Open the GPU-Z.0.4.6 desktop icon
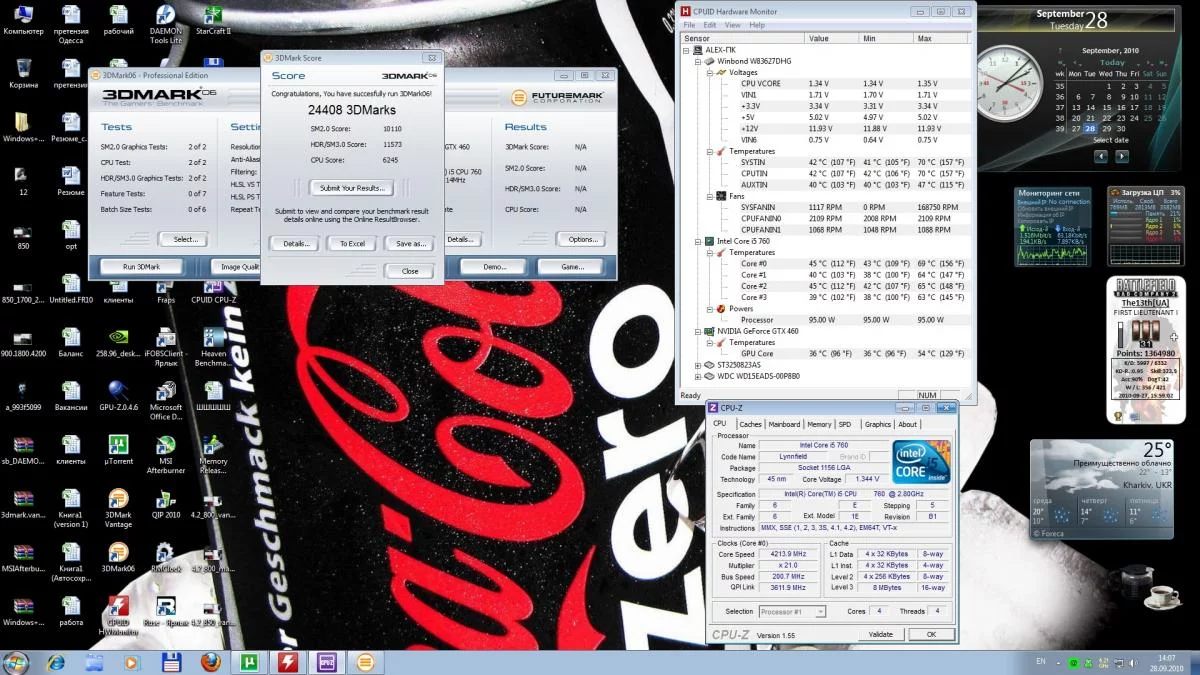 118,390
